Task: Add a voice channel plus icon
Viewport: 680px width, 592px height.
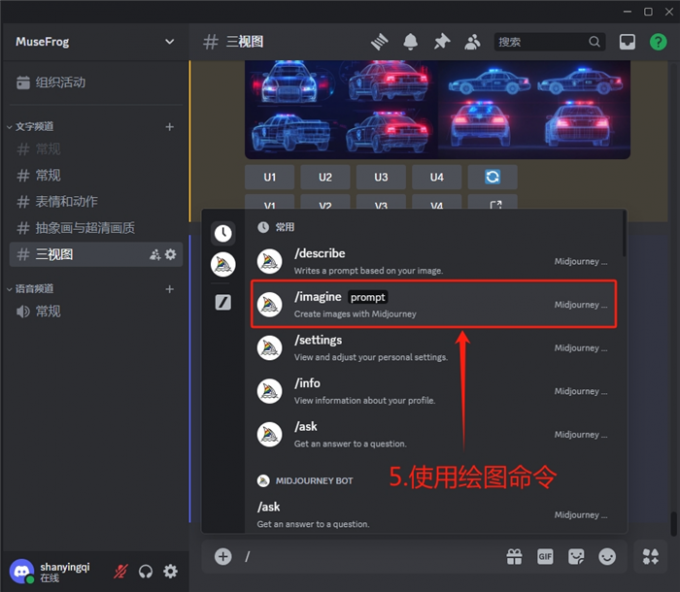Action: pyautogui.click(x=170, y=289)
